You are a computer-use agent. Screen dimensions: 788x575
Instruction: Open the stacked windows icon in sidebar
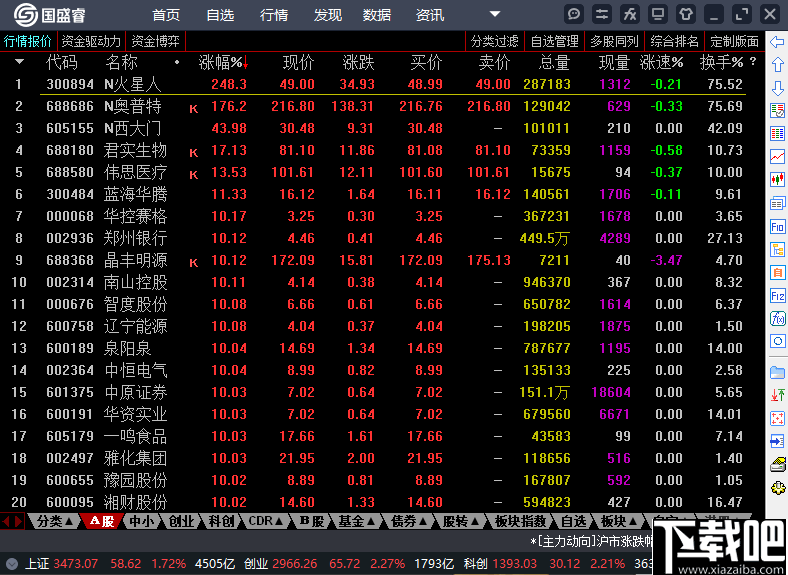point(777,203)
